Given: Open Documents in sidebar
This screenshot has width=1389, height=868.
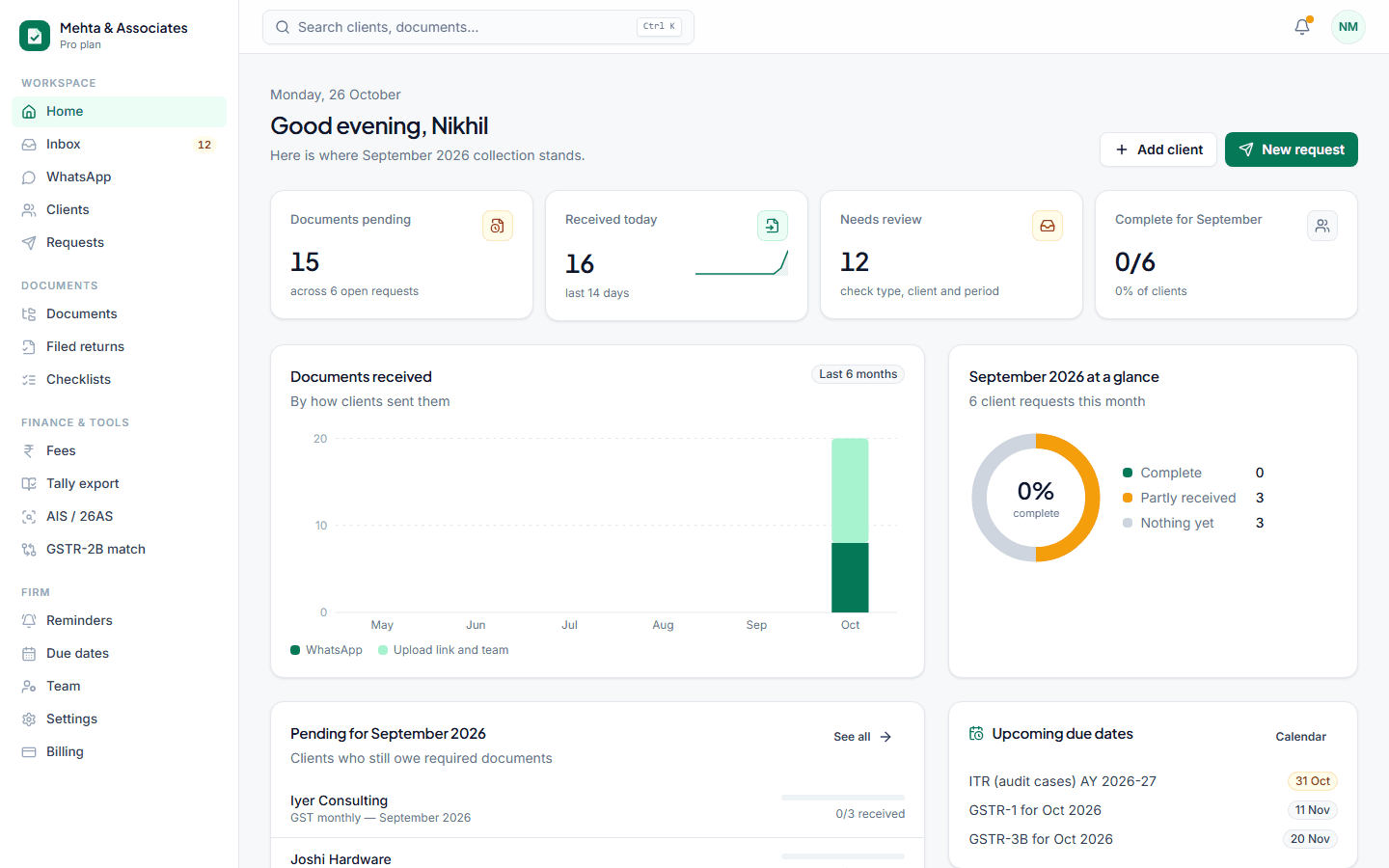Looking at the screenshot, I should tap(119, 314).
